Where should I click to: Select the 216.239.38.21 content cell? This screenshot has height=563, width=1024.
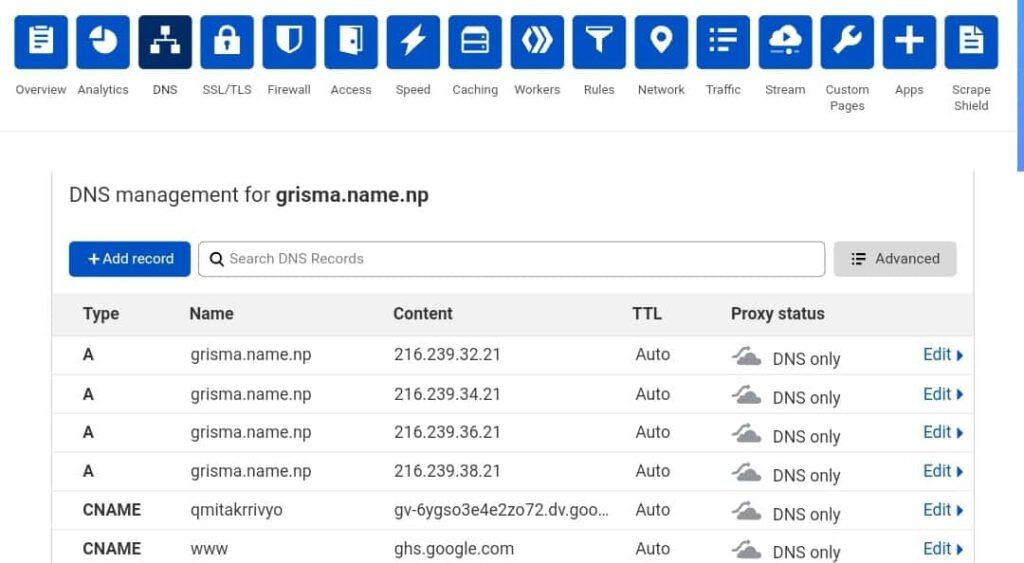coord(447,472)
